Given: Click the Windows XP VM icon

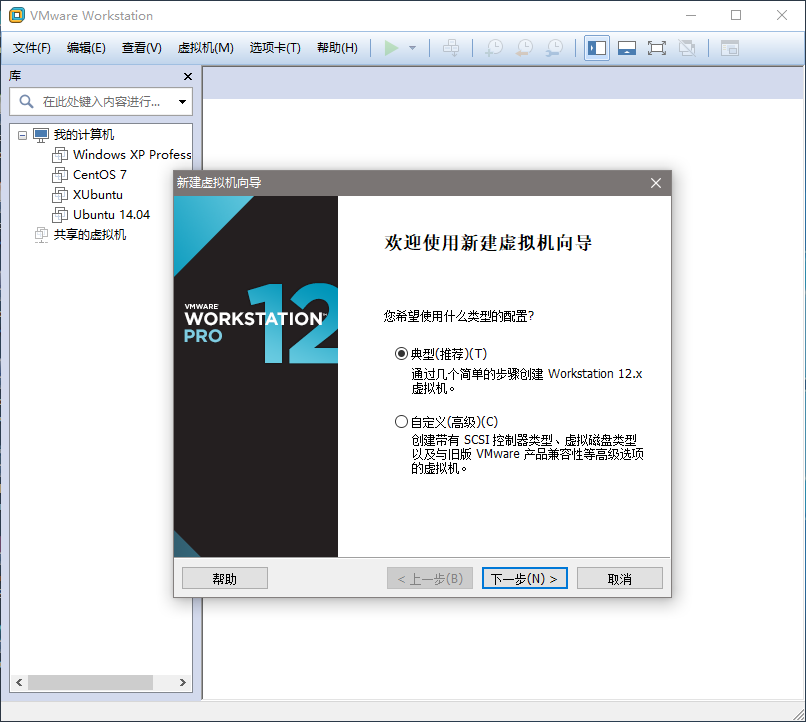Looking at the screenshot, I should click(x=60, y=155).
